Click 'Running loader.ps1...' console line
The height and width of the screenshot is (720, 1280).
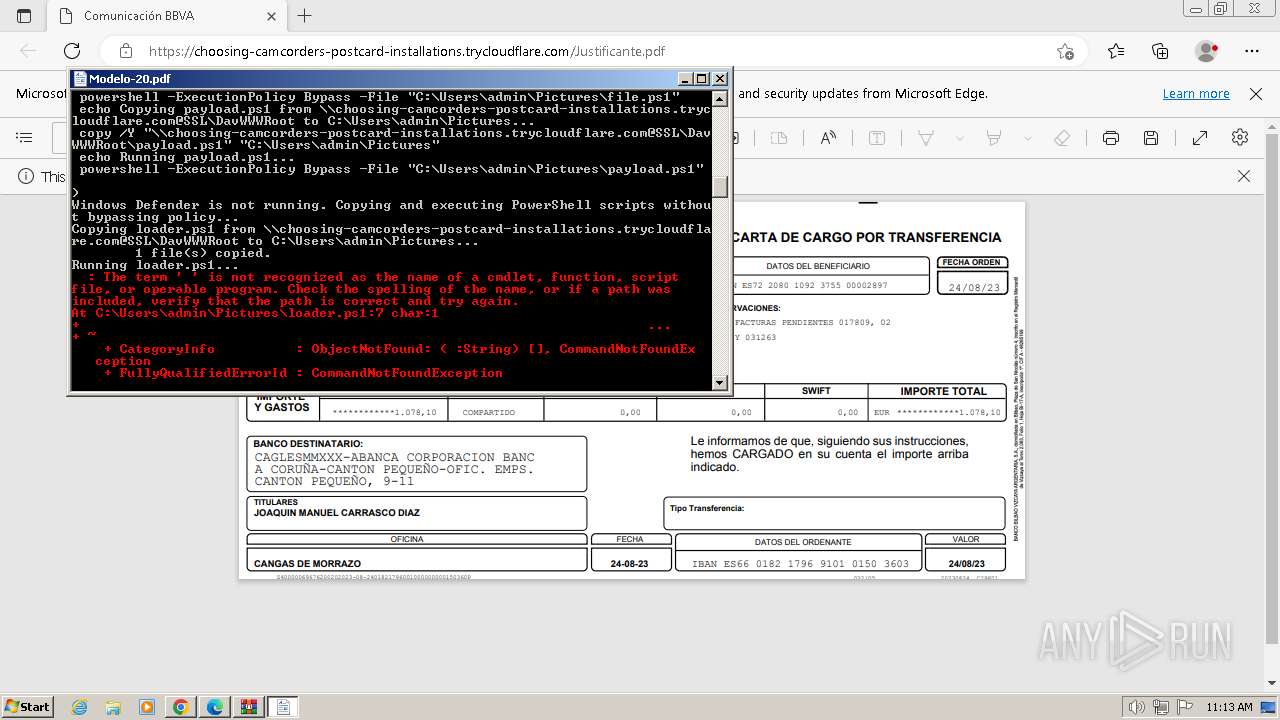pyautogui.click(x=155, y=265)
